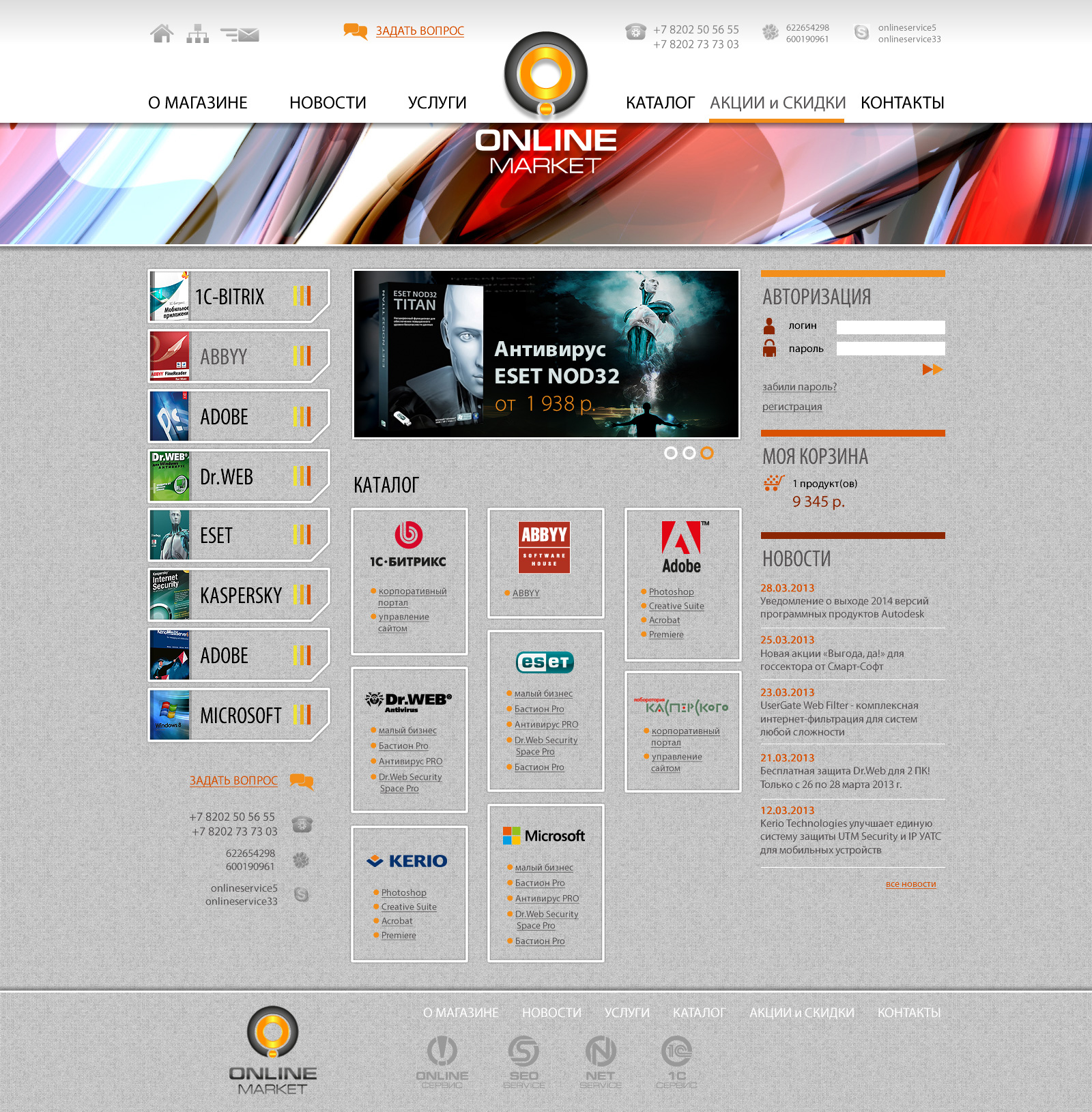Open the 21.03.2013 Dr.Web news item

845,771
